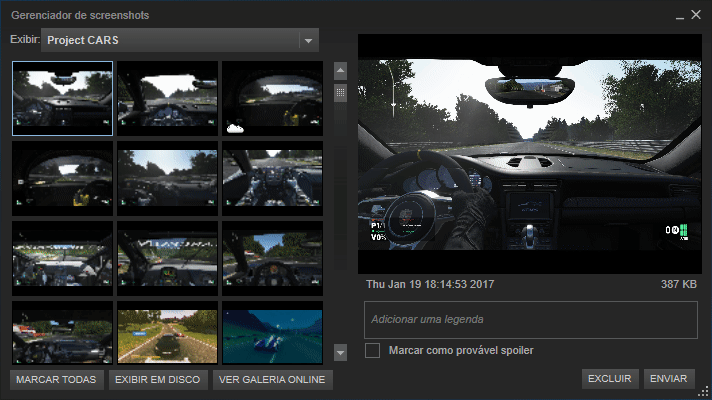Click the ENVIAR button

point(669,379)
